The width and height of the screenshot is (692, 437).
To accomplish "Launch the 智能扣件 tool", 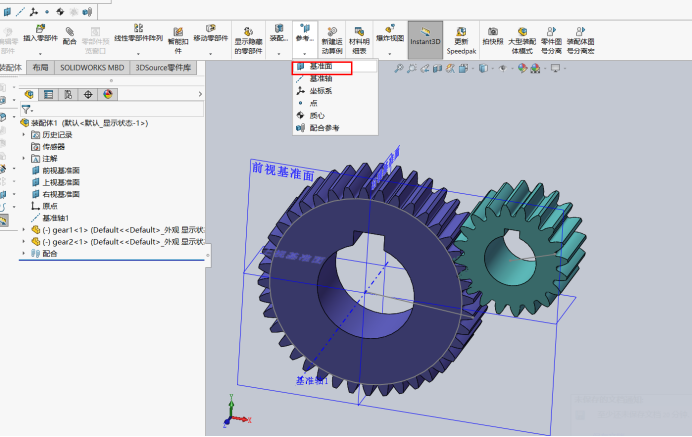I will pos(178,41).
